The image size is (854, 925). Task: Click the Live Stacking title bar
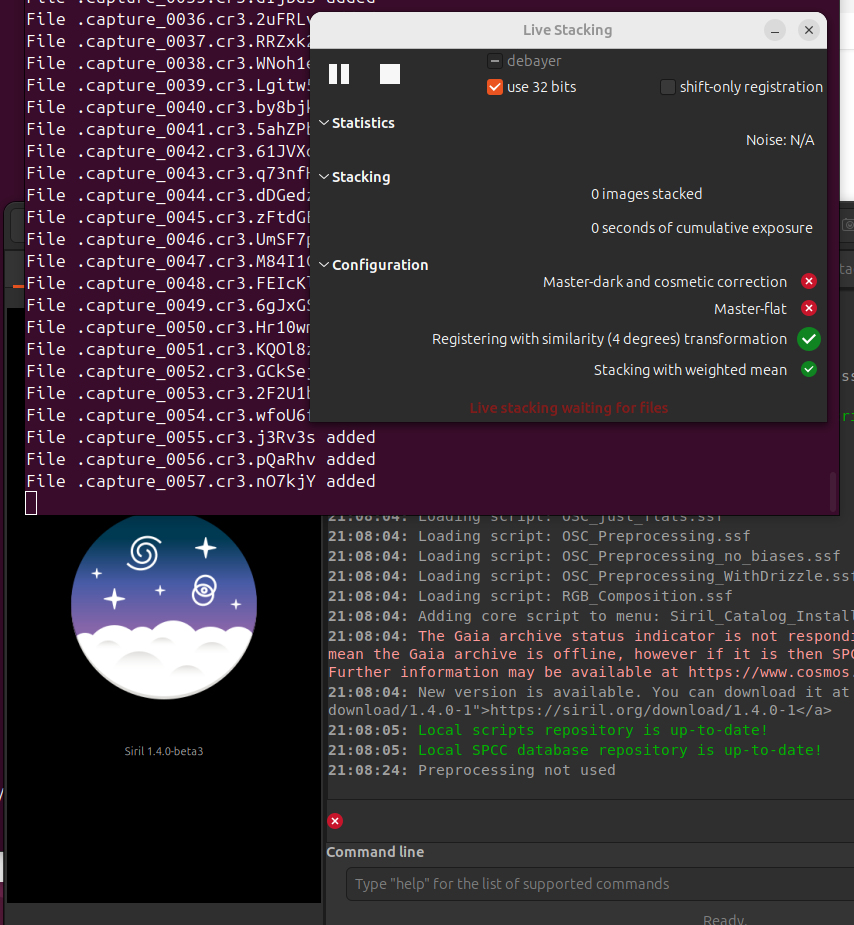(x=567, y=30)
